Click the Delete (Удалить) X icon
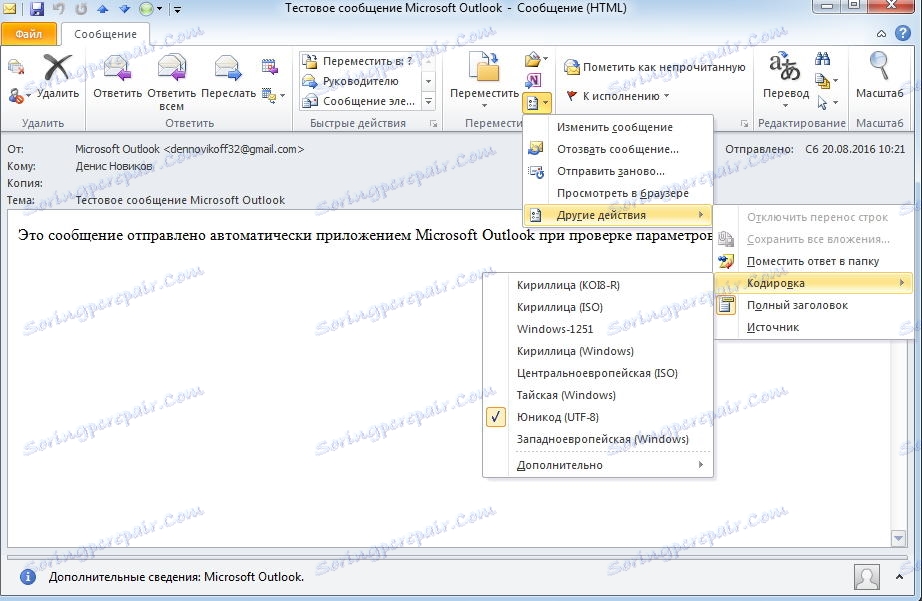922x601 pixels. tap(57, 68)
